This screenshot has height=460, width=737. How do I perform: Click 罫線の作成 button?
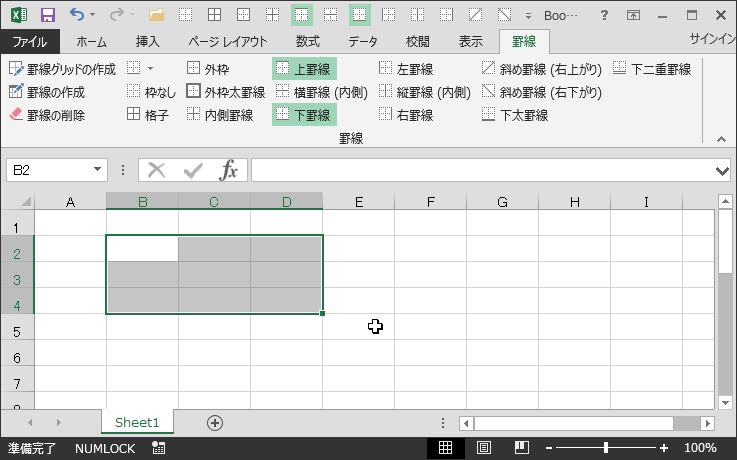(x=47, y=92)
